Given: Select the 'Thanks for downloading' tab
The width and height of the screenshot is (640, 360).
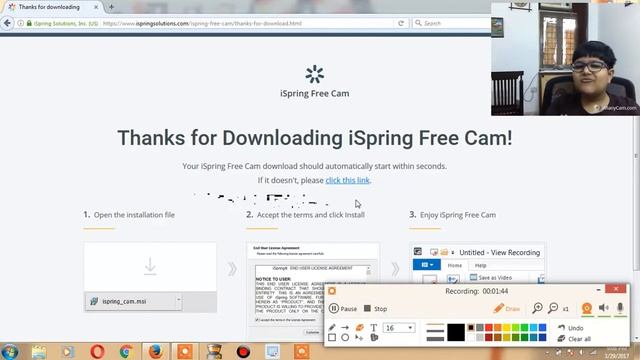Looking at the screenshot, I should click(x=51, y=7).
